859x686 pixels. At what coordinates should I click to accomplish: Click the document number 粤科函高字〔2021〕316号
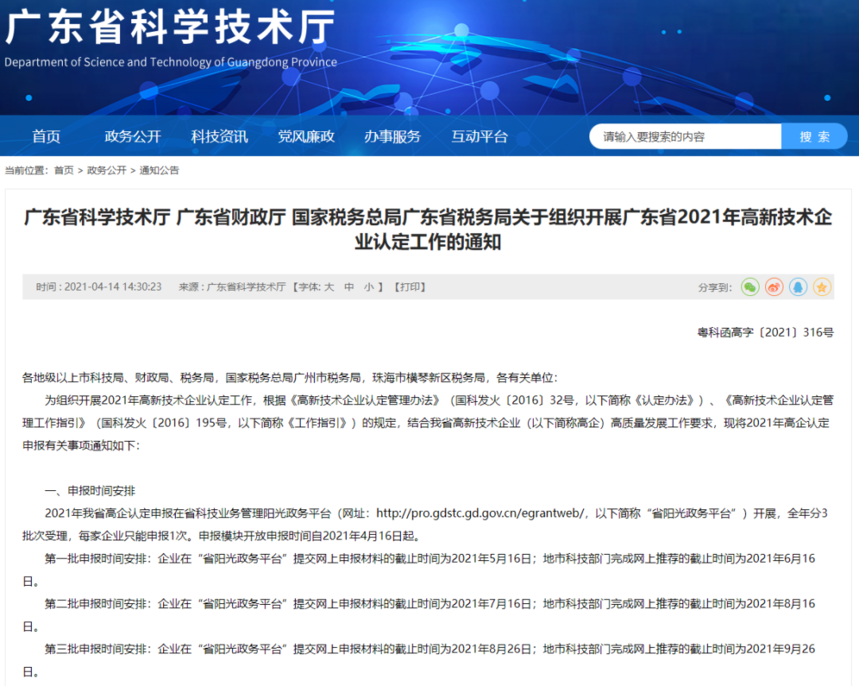point(765,332)
